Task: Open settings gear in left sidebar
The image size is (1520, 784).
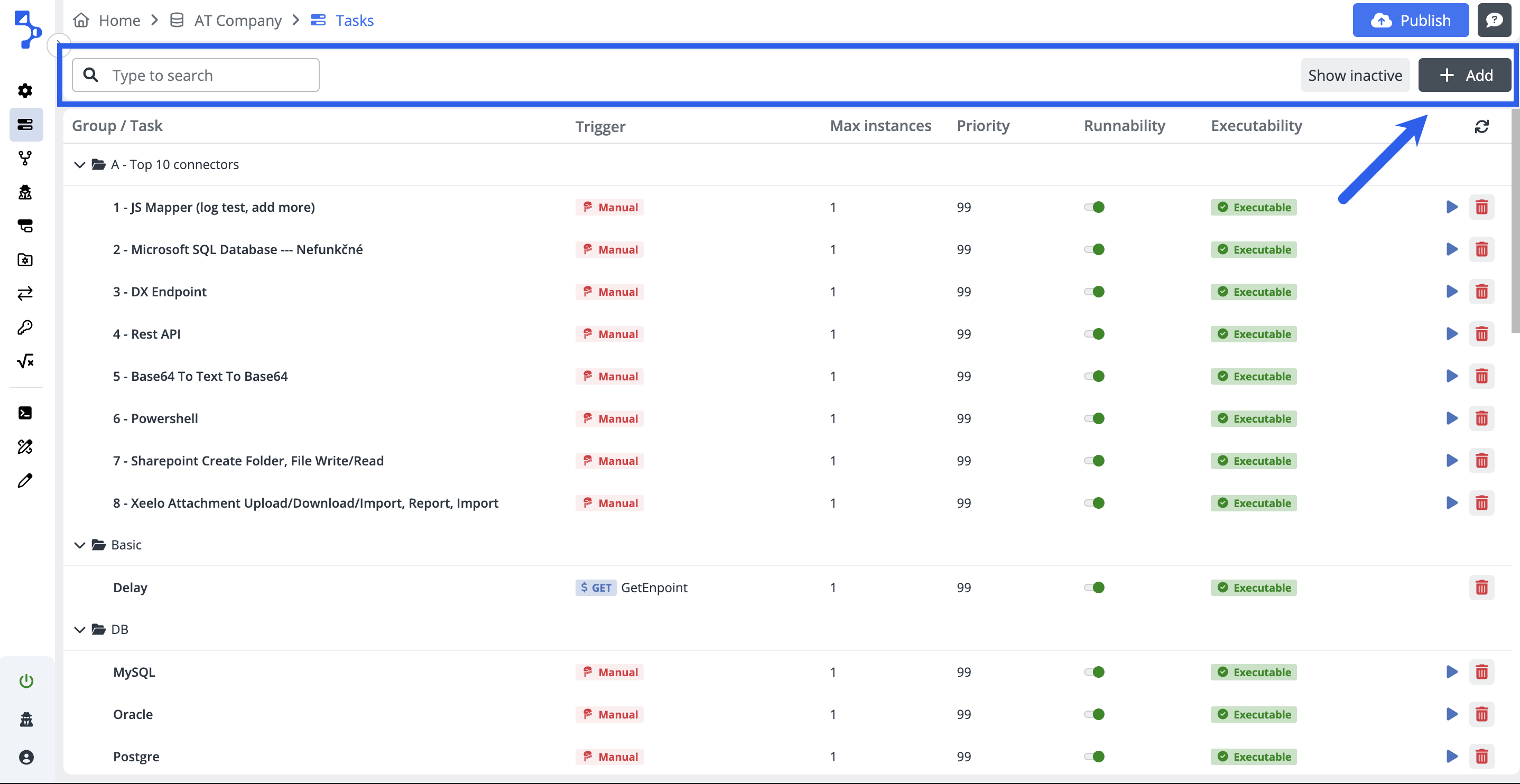Action: (x=25, y=90)
